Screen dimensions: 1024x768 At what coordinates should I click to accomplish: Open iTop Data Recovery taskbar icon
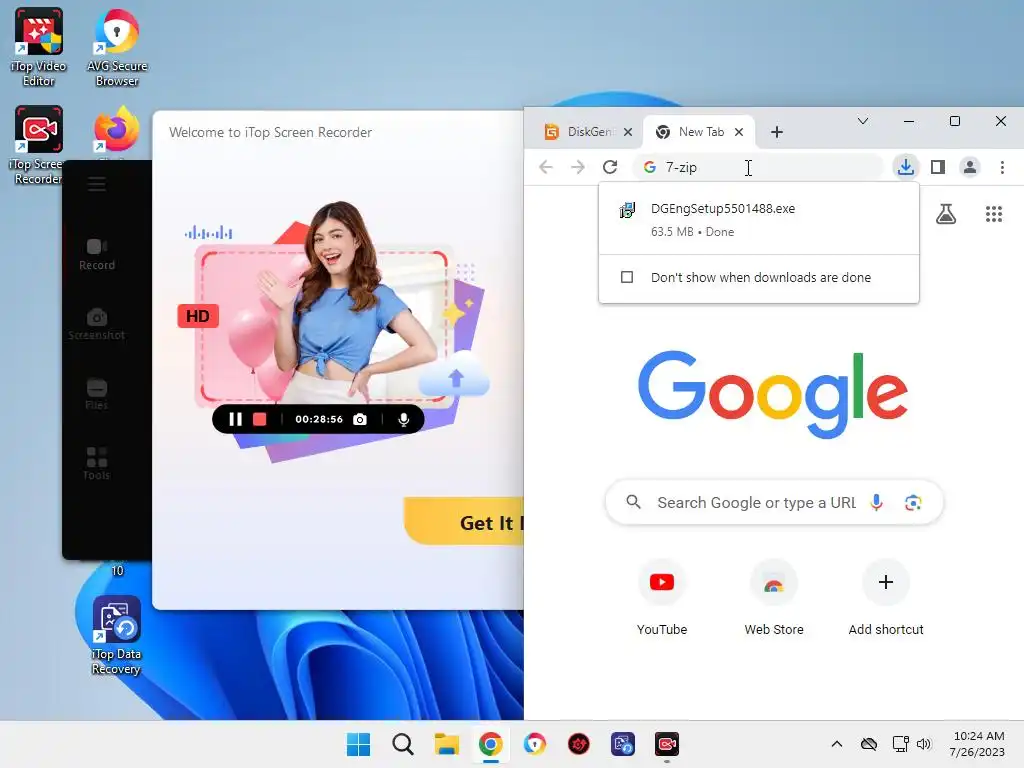click(622, 744)
